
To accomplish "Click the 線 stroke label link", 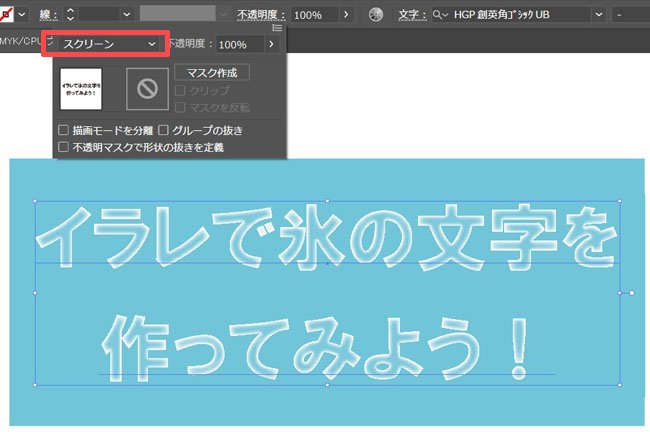I will [49, 15].
